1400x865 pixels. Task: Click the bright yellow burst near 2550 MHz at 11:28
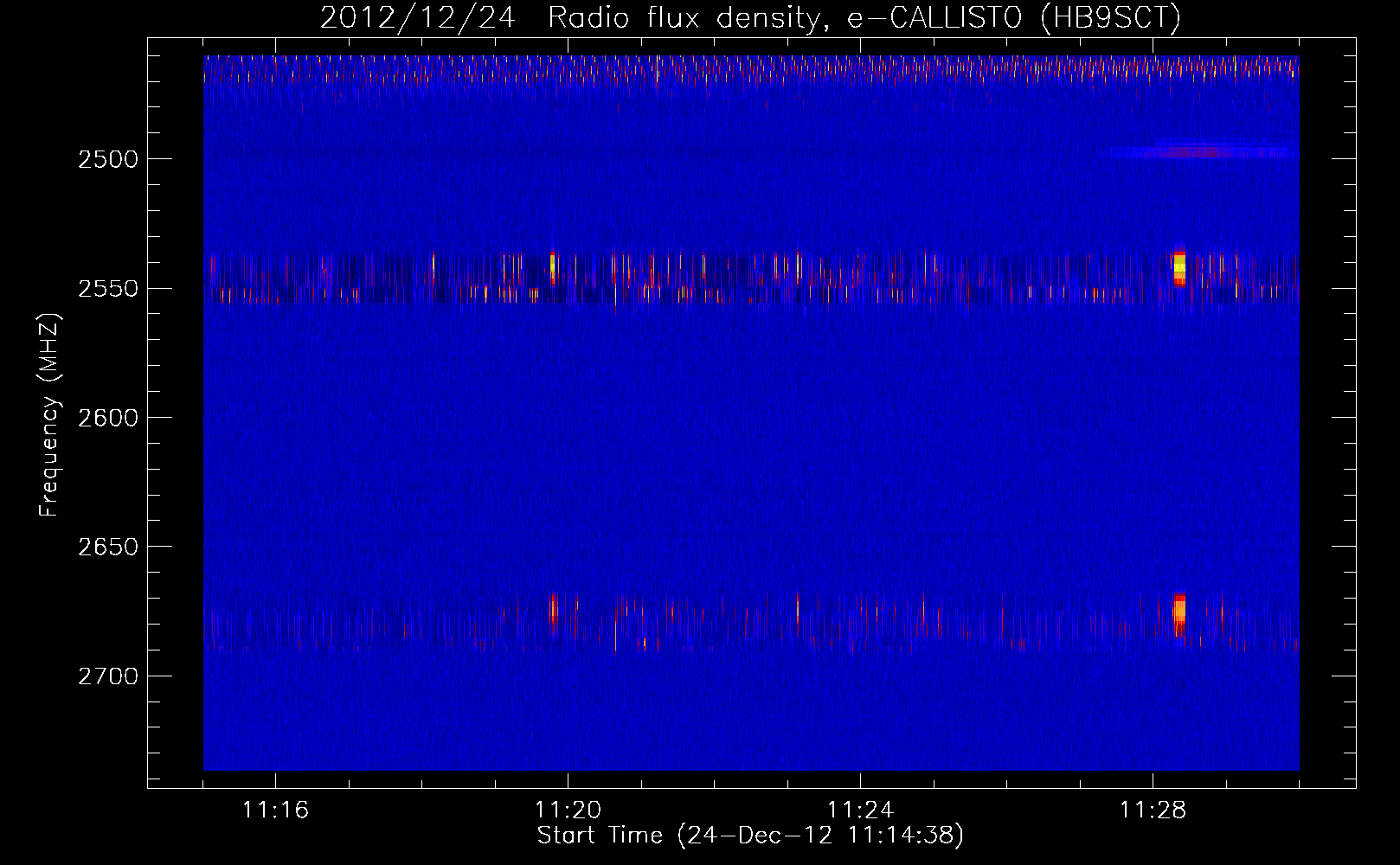click(1179, 269)
